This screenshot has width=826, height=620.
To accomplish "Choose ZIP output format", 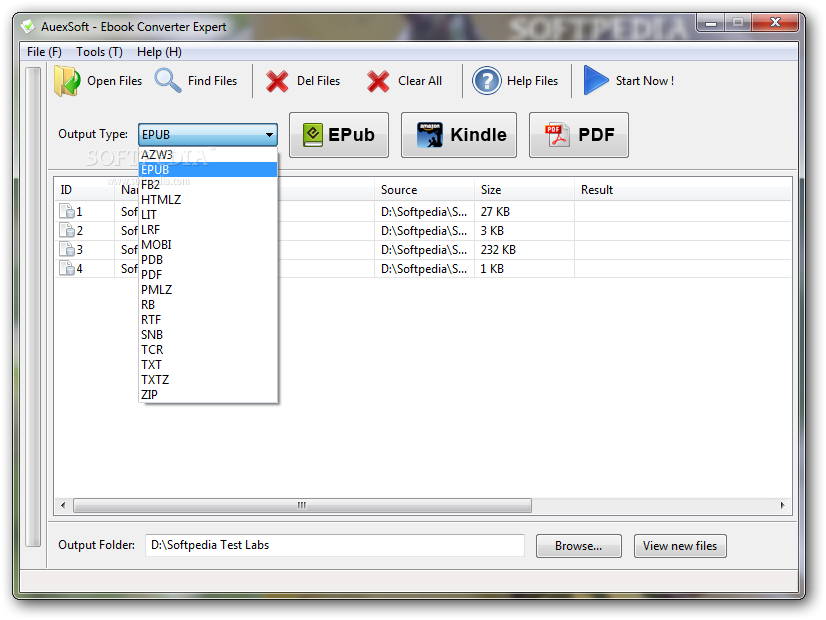I will tap(208, 395).
